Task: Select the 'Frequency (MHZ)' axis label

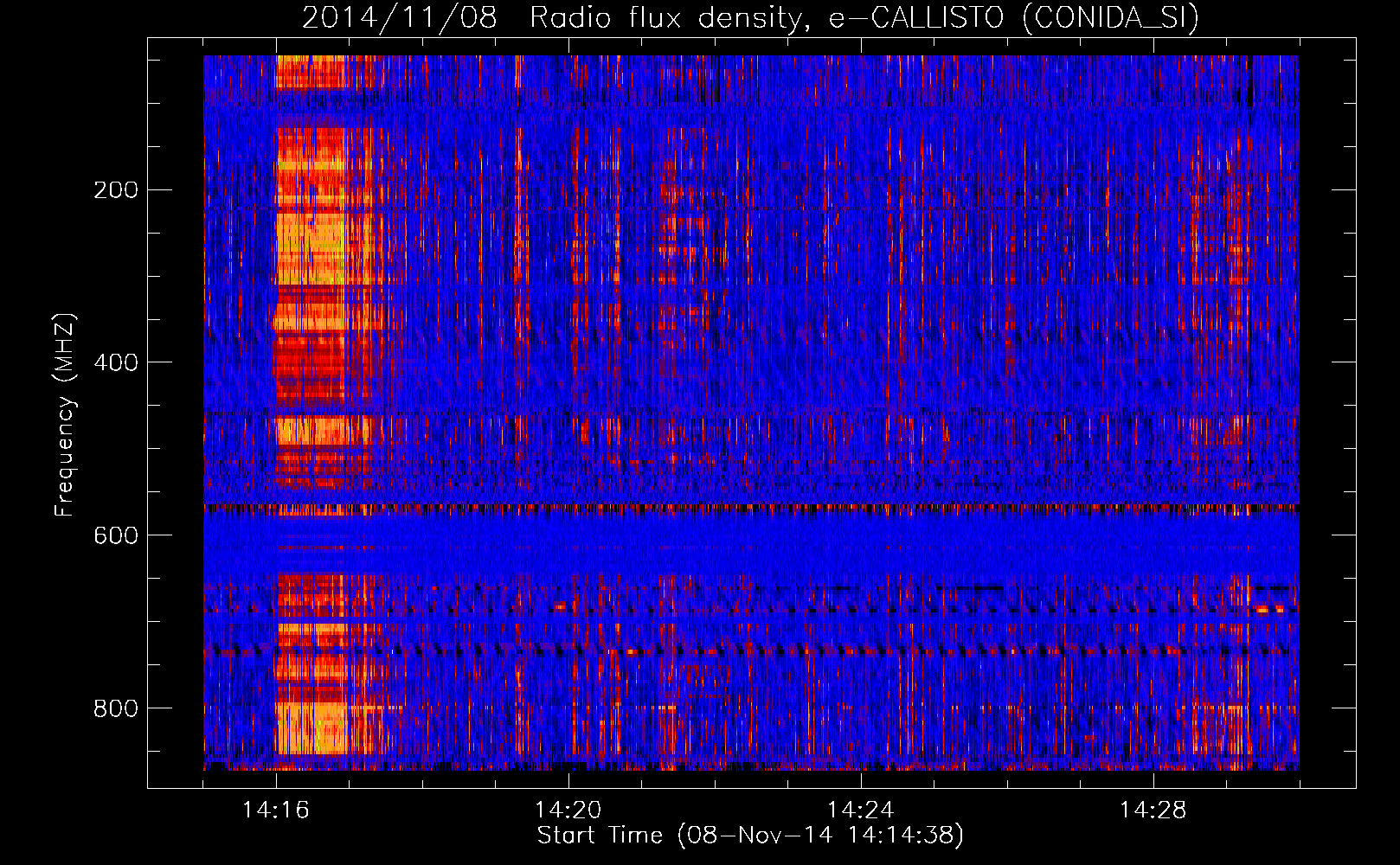Action: tap(65, 414)
